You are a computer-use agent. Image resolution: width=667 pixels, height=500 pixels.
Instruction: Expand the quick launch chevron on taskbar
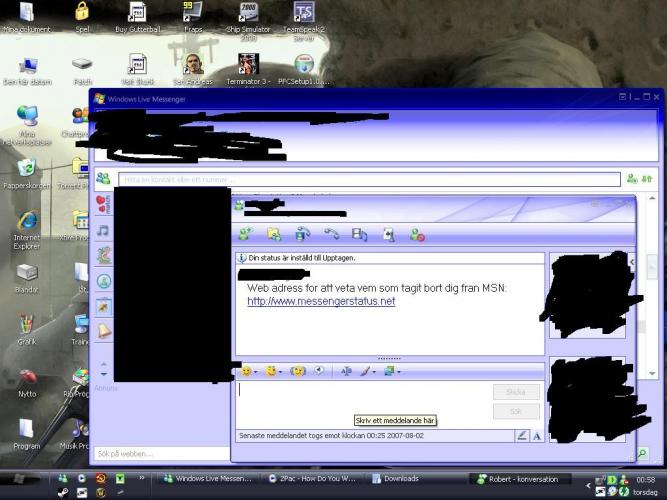142,478
